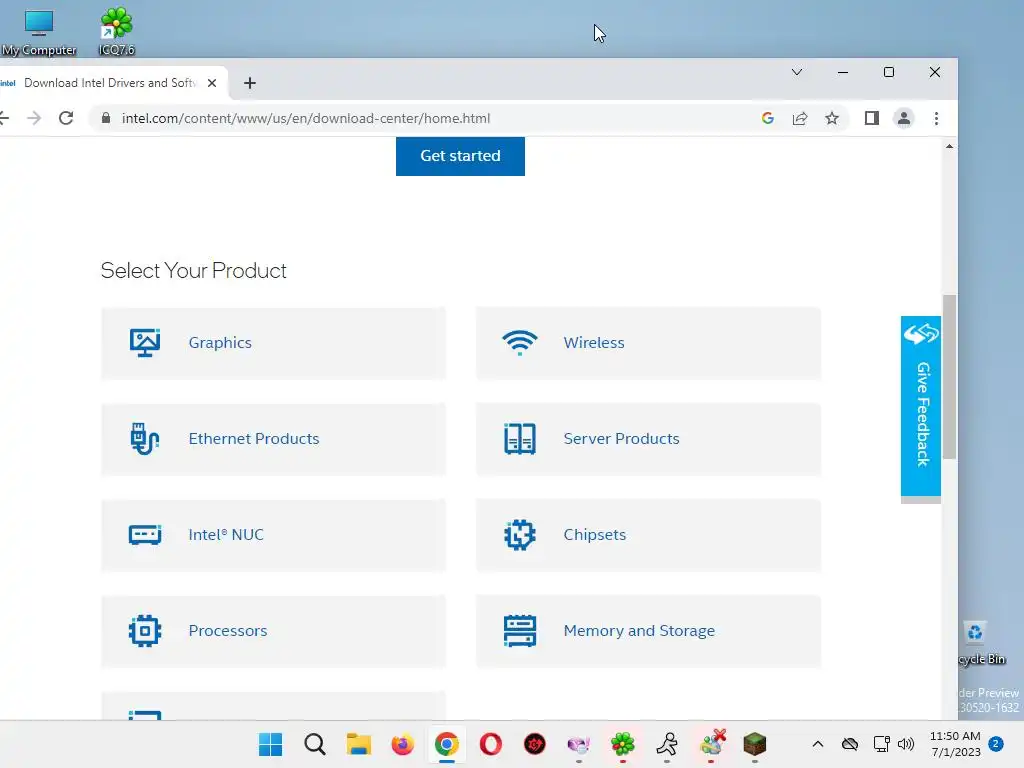Open the tab search dropdown arrow
Viewport: 1024px width, 768px height.
click(797, 72)
